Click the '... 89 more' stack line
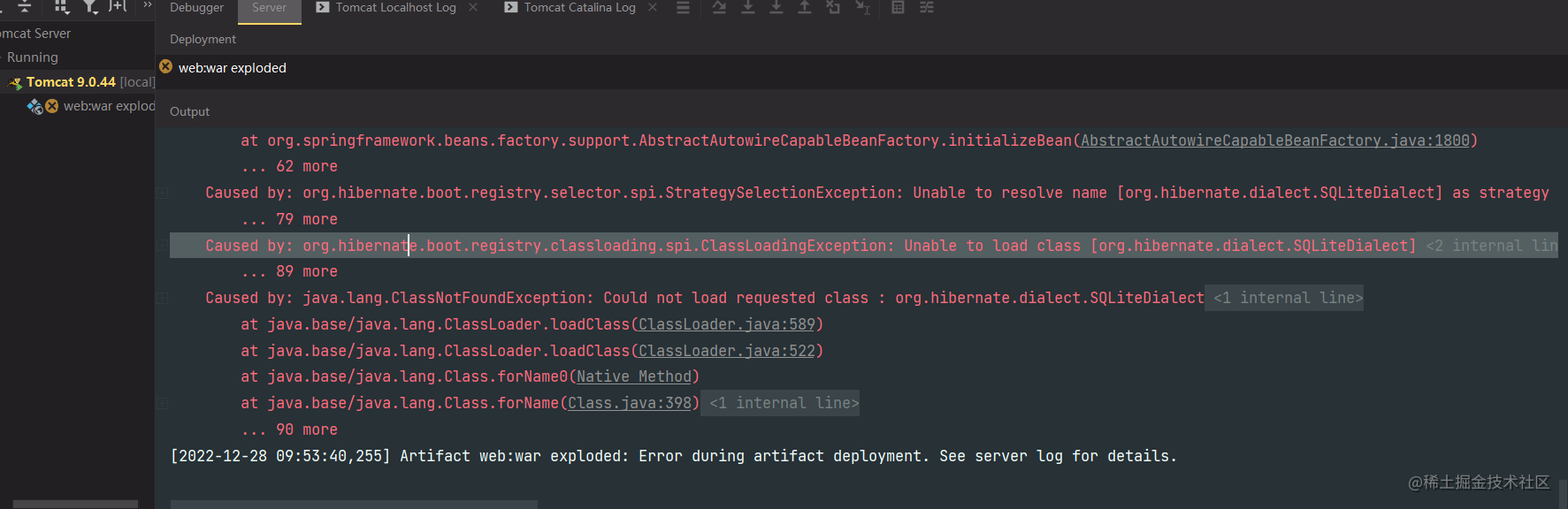The height and width of the screenshot is (509, 1568). pyautogui.click(x=289, y=271)
